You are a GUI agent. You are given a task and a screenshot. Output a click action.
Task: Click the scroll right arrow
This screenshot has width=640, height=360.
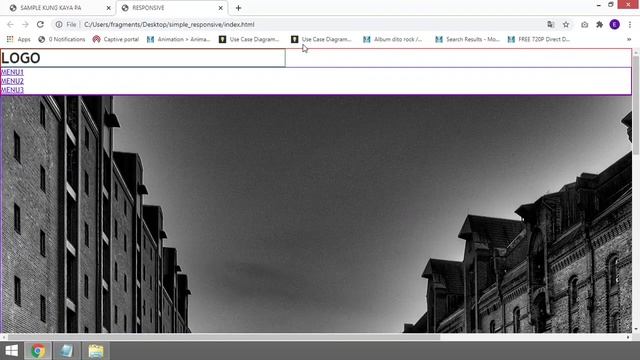click(x=628, y=337)
